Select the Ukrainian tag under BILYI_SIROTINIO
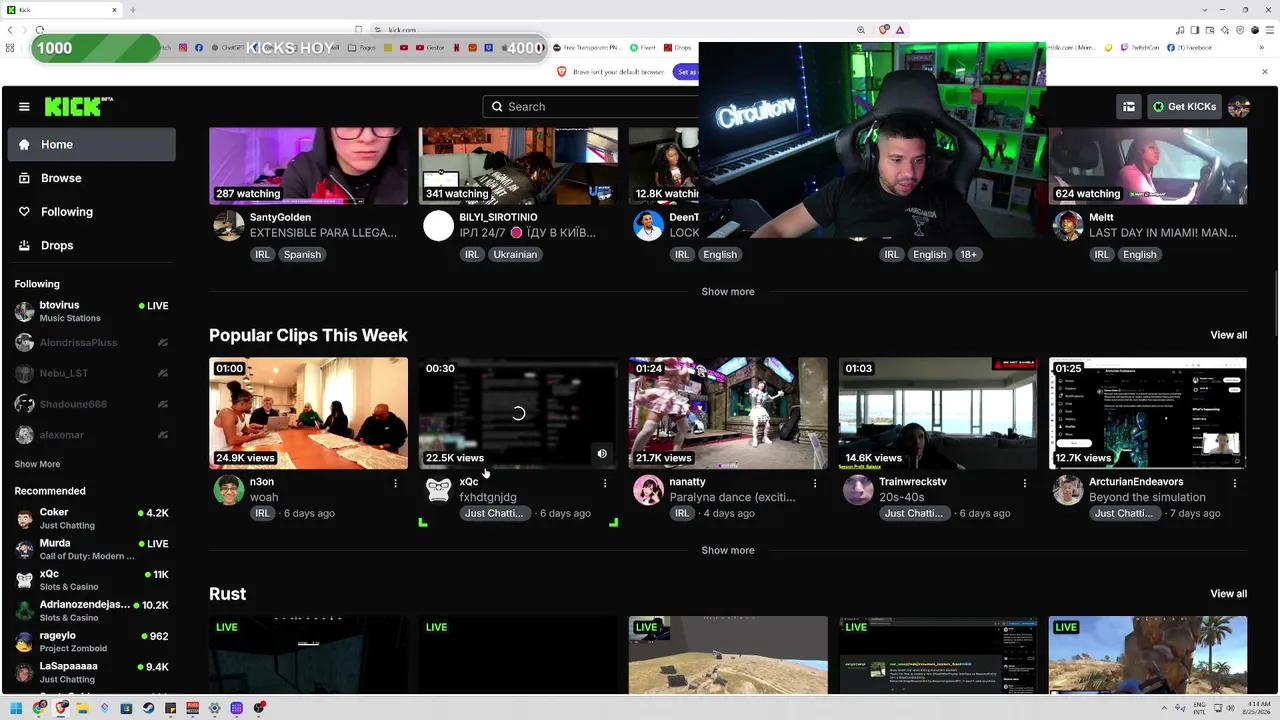The height and width of the screenshot is (720, 1280). click(515, 254)
